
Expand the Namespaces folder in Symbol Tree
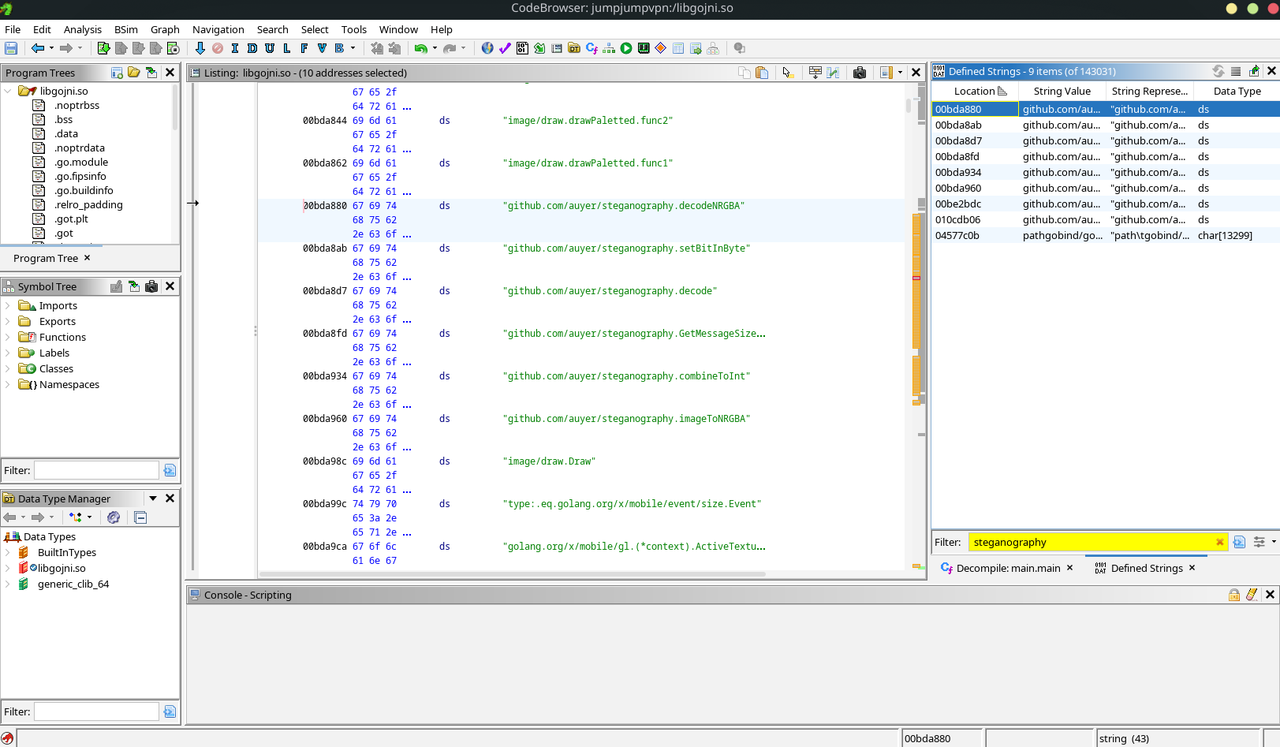pyautogui.click(x=9, y=384)
